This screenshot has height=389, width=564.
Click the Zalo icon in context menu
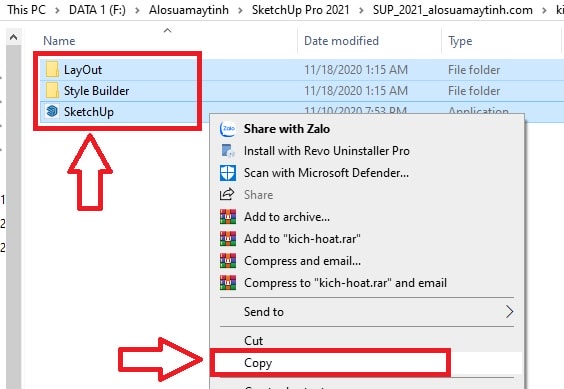[x=228, y=129]
